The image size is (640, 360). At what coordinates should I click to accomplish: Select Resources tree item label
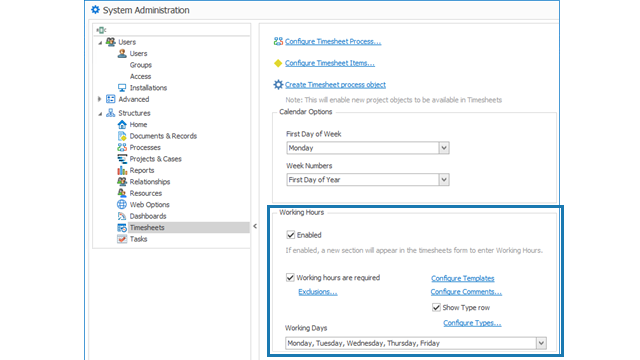pyautogui.click(x=146, y=193)
